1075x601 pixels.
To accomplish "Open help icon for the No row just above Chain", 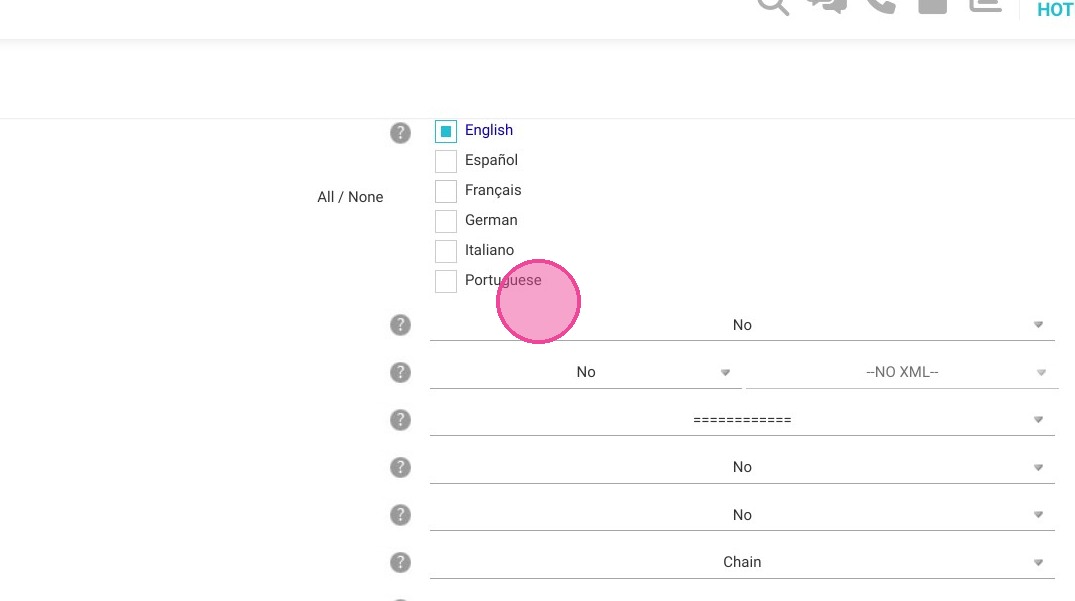I will (400, 515).
